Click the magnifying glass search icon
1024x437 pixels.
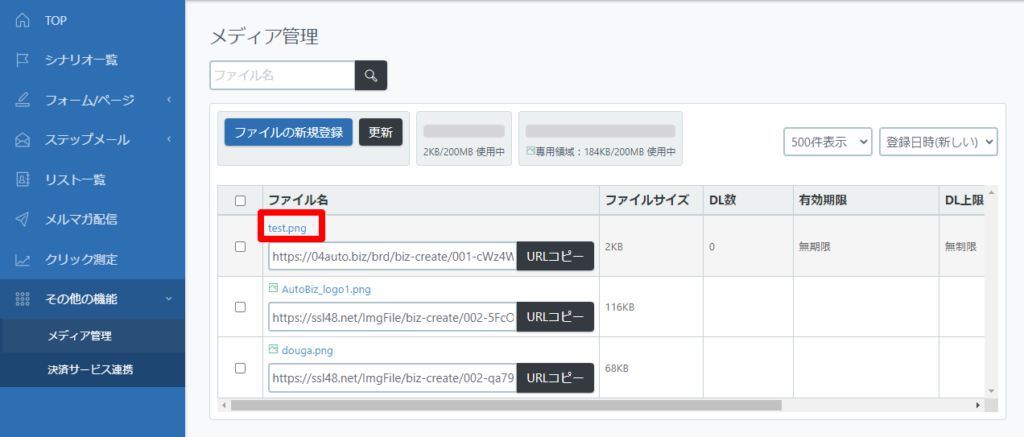coord(371,75)
